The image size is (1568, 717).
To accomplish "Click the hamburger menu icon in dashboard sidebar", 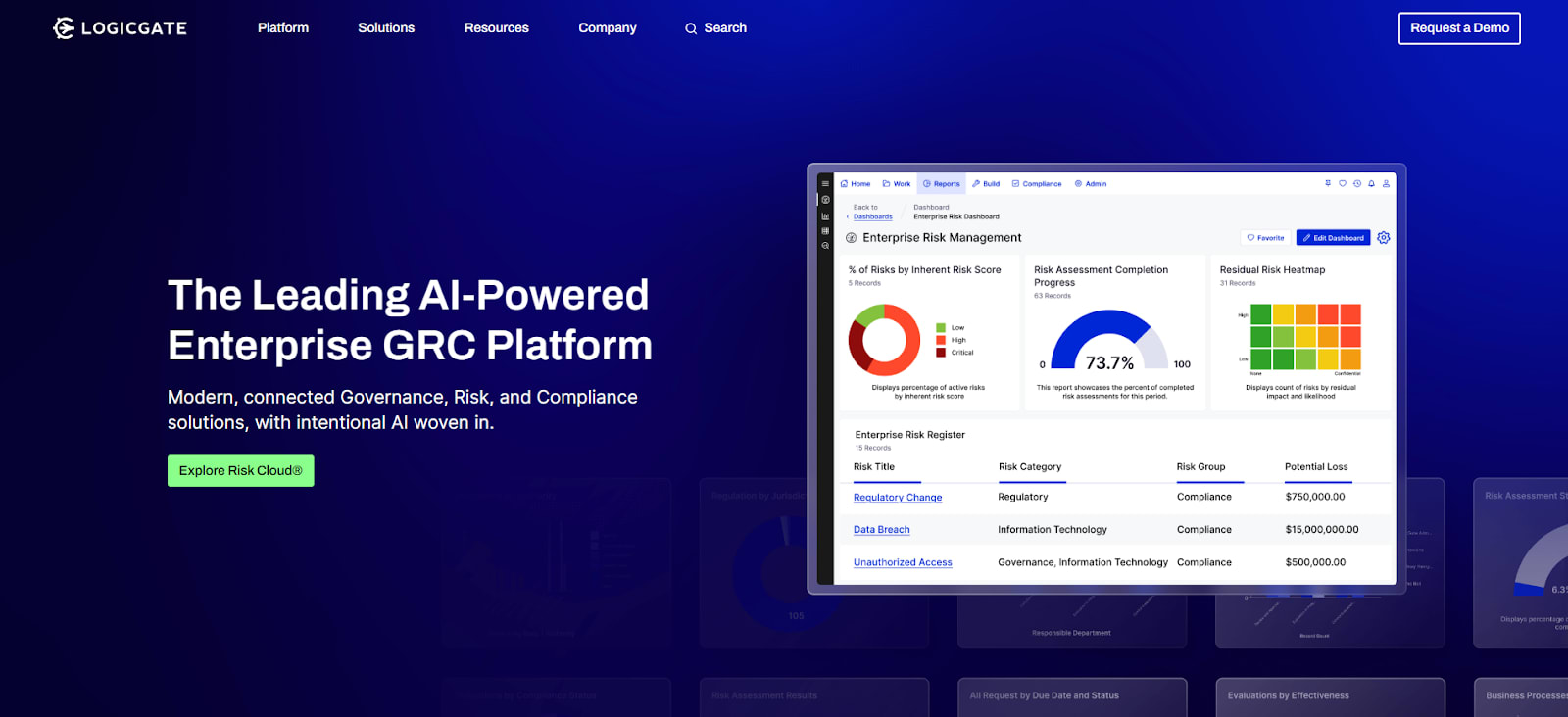I will pos(825,183).
